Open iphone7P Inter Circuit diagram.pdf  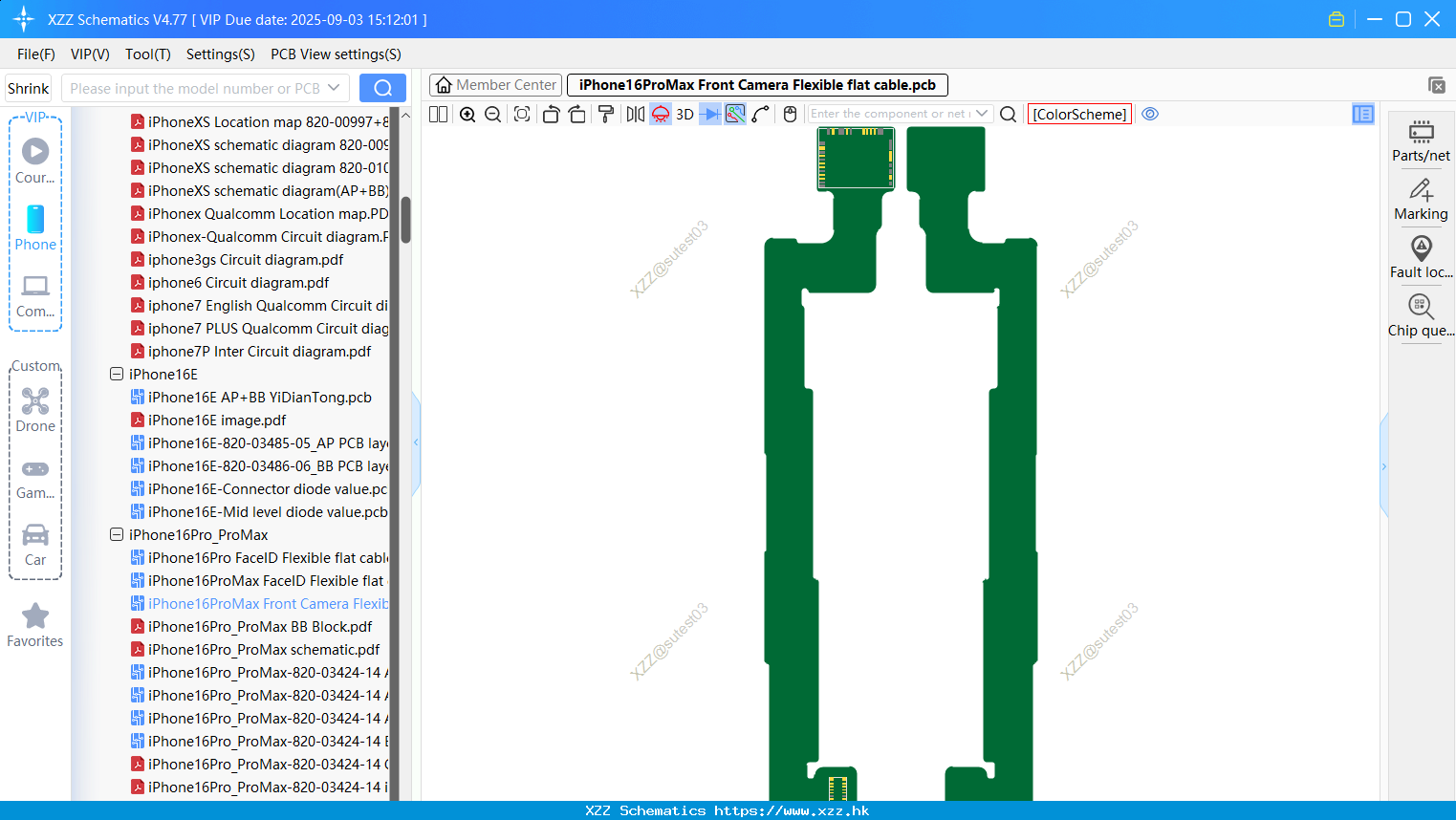(259, 352)
